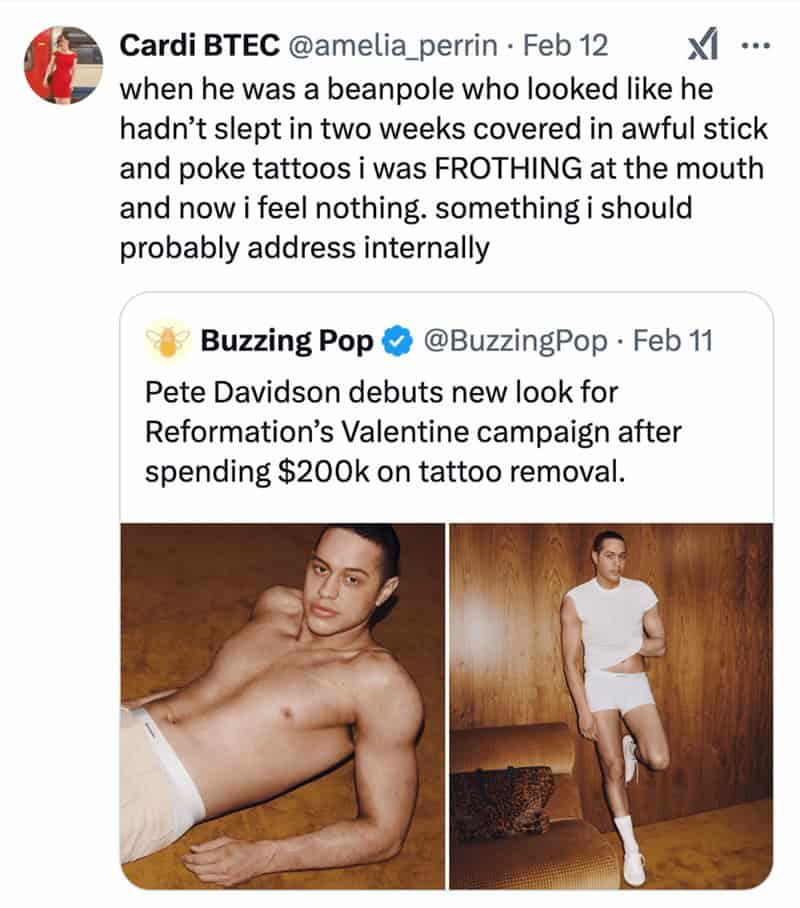Click the @BuzzingPop handle

[x=516, y=341]
